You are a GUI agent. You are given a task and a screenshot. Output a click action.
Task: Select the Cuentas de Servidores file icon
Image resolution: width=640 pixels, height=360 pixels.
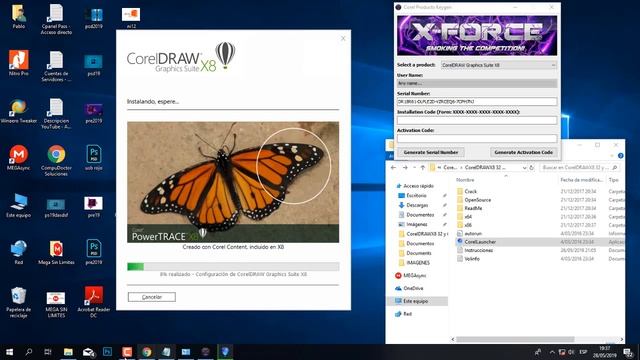tap(56, 66)
